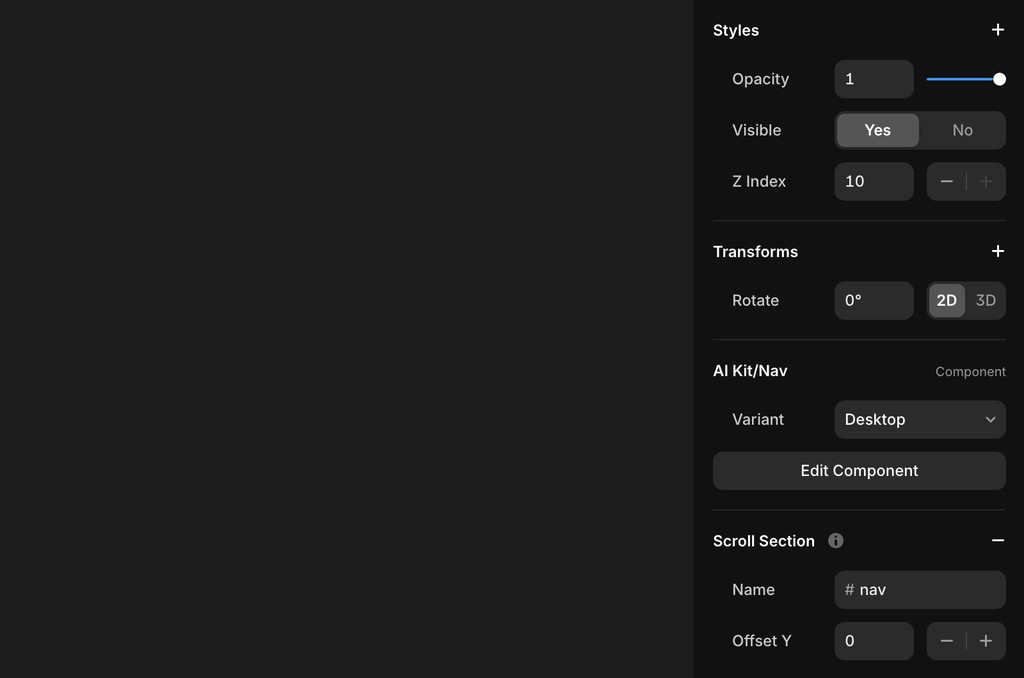Click the Styles section heading
Image resolution: width=1024 pixels, height=678 pixels.
coord(736,30)
